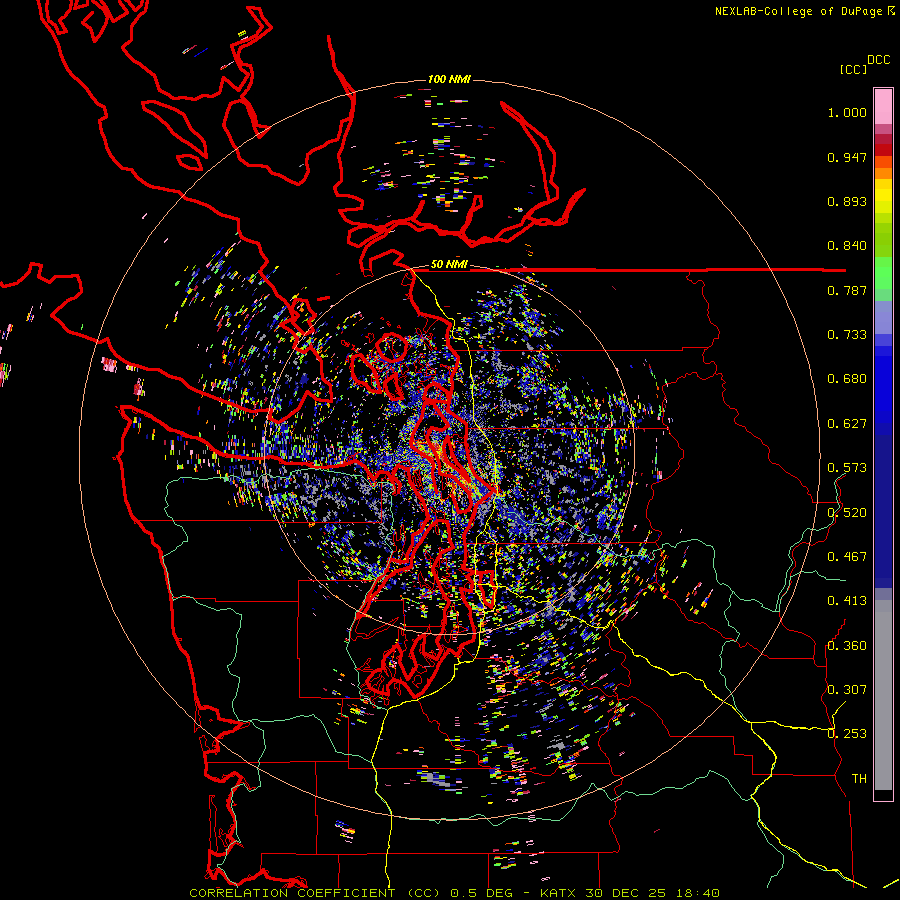
Task: Pick the pink segment of the color bar
Action: (883, 106)
